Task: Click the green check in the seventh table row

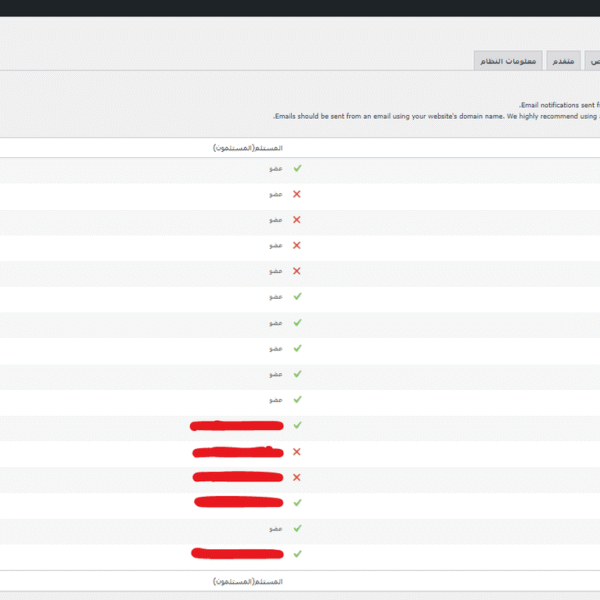Action: coord(297,323)
